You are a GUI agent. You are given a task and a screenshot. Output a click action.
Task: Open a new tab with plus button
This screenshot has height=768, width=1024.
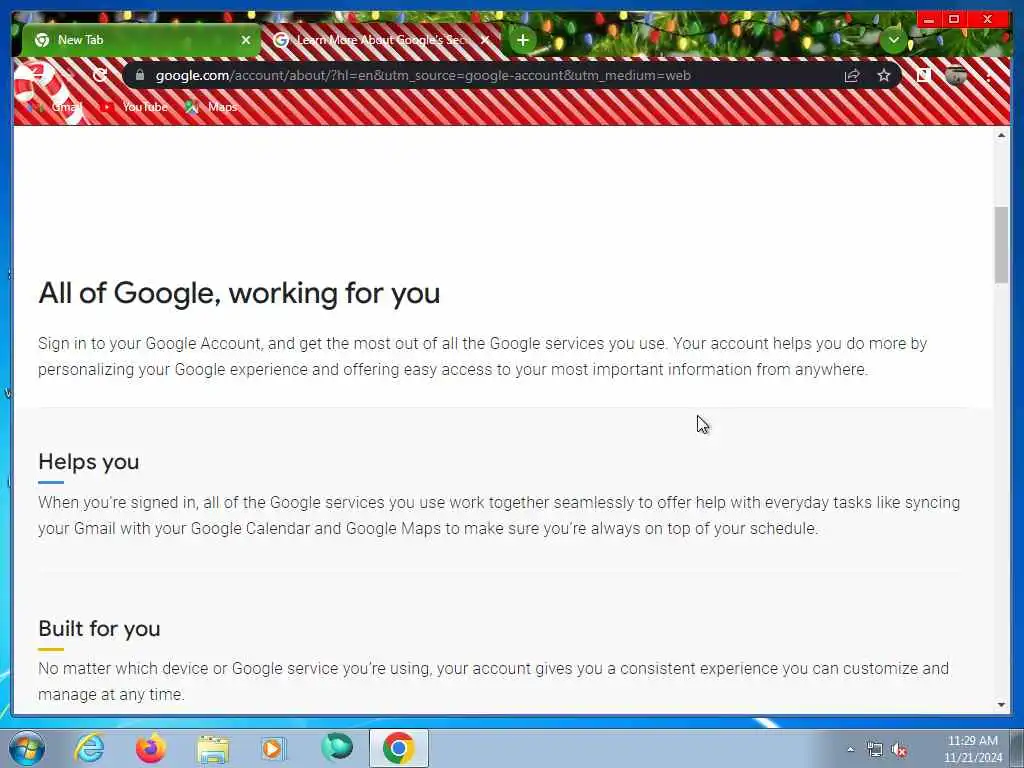point(522,40)
